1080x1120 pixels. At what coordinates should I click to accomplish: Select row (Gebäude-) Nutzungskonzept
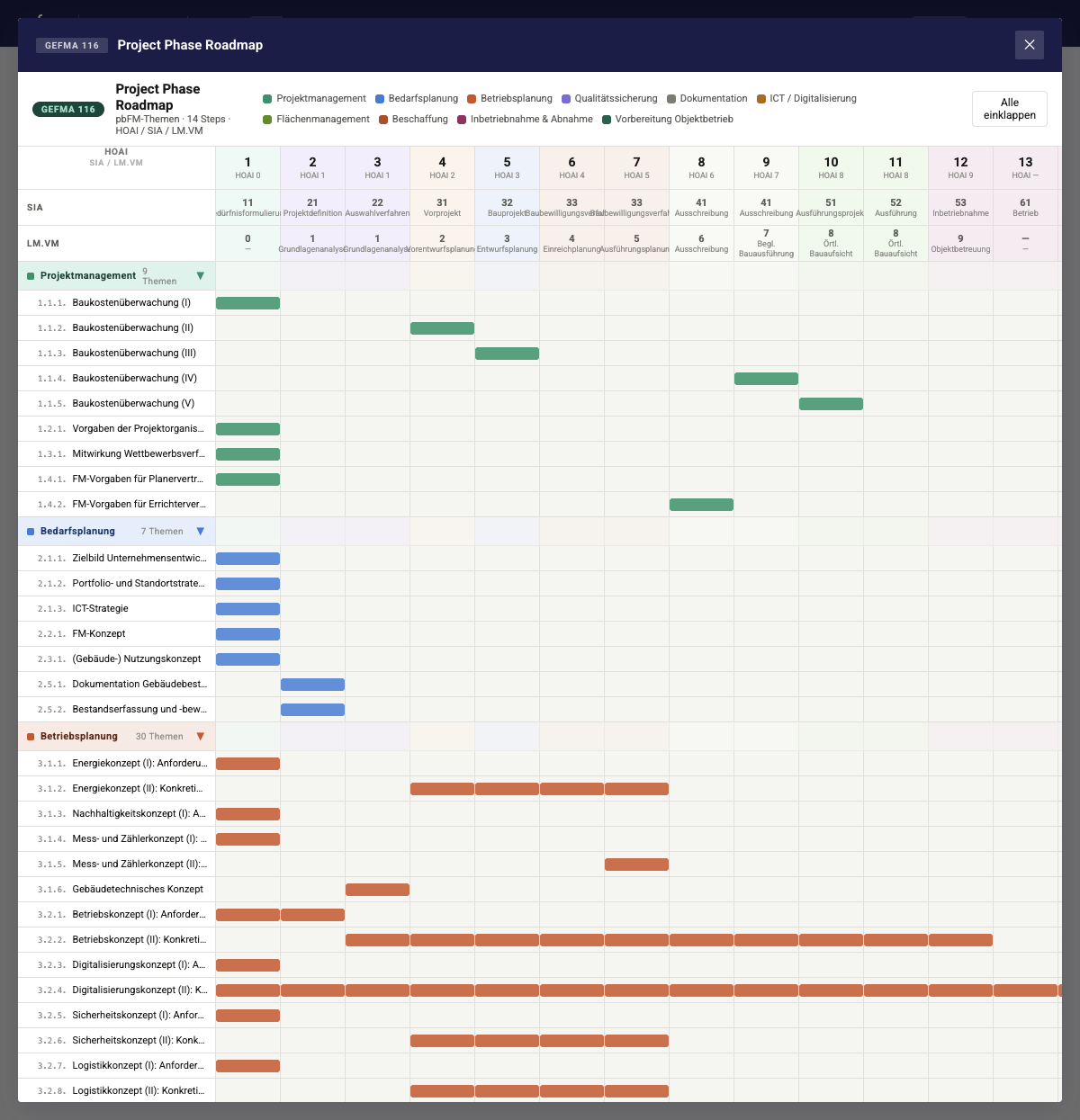(x=117, y=659)
